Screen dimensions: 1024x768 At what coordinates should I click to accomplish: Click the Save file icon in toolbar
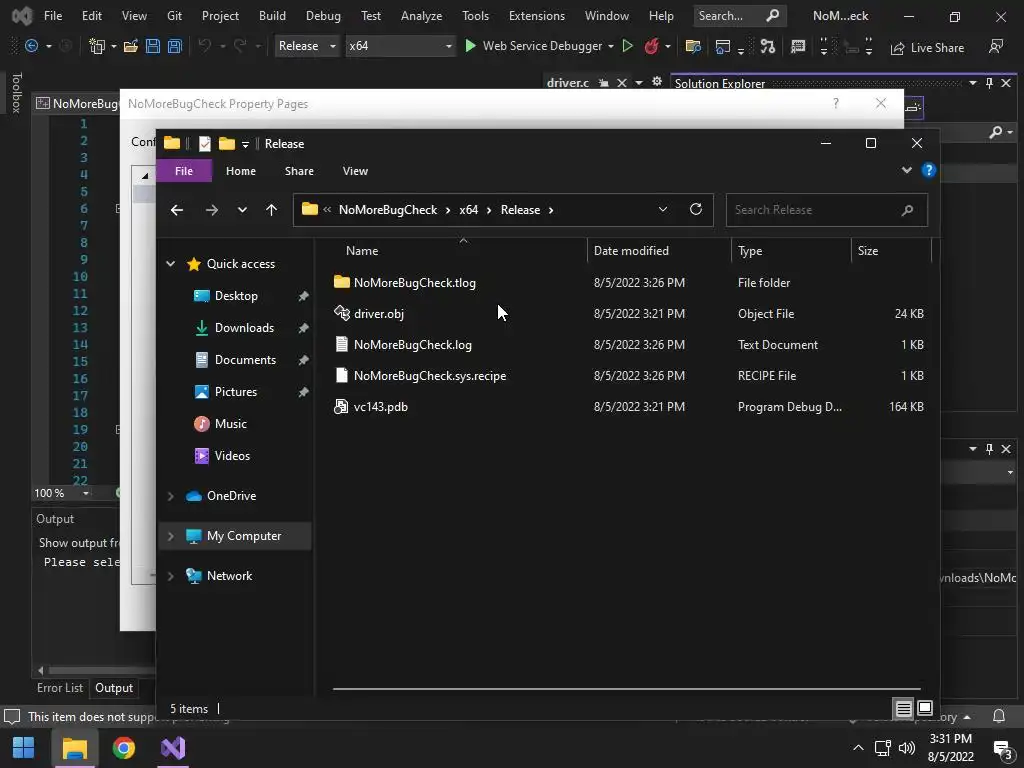pos(153,46)
